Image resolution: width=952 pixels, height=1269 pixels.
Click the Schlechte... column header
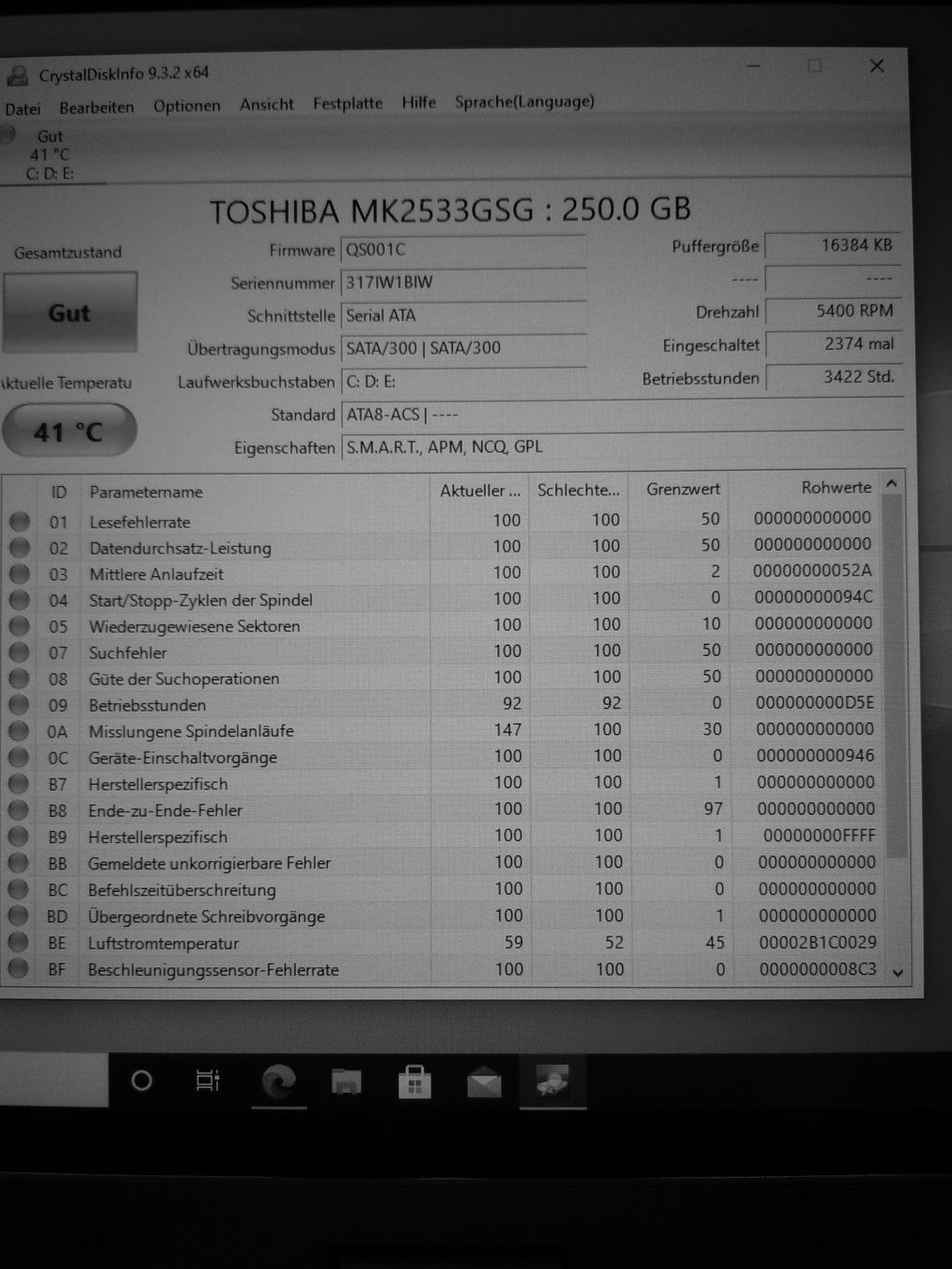tap(580, 490)
